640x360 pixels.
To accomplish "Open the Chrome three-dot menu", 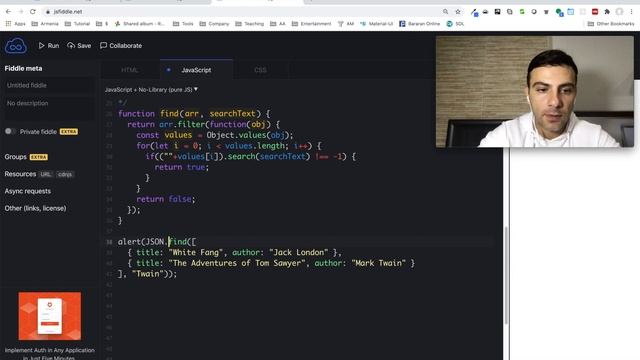I will 631,12.
